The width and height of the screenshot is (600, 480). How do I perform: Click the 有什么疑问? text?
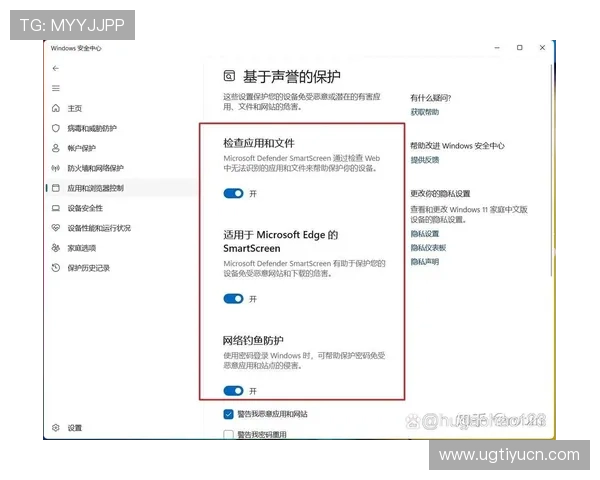click(431, 98)
